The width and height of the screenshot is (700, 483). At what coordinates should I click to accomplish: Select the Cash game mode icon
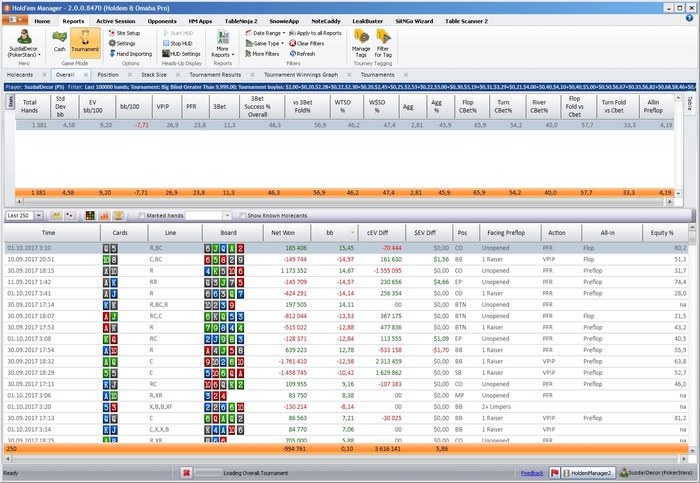59,41
